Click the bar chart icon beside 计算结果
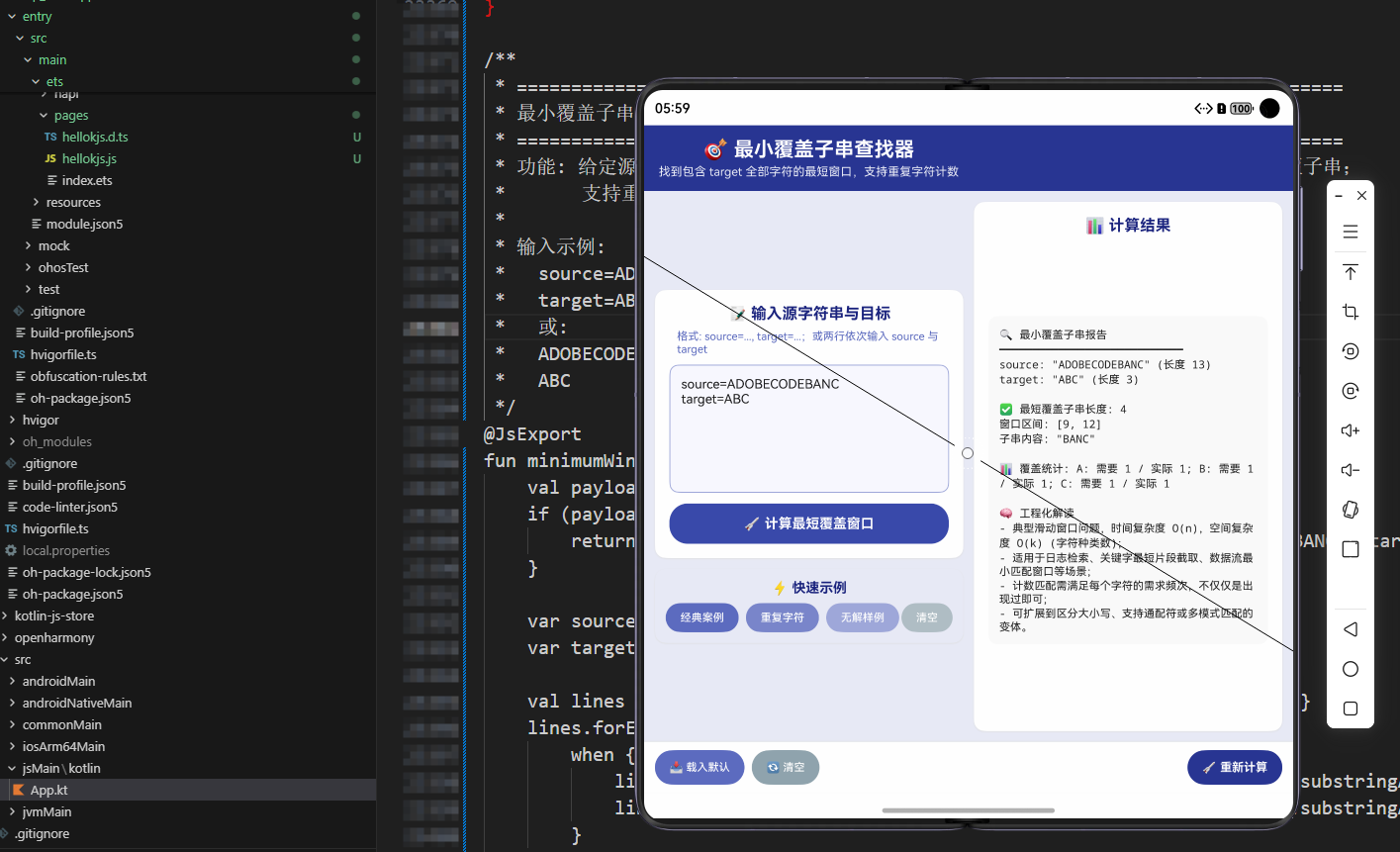The width and height of the screenshot is (1400, 852). tap(1094, 226)
